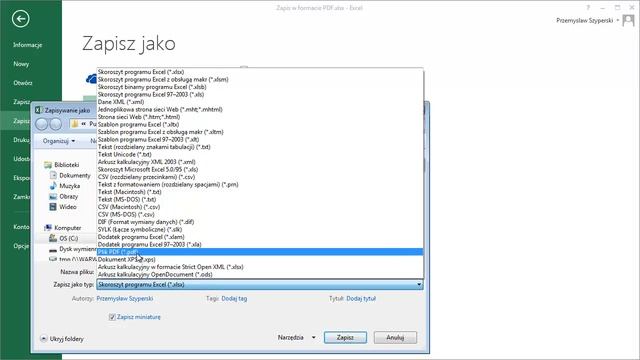The image size is (640, 360).
Task: Click the back arrow in Excel backstage
Action: (20, 19)
